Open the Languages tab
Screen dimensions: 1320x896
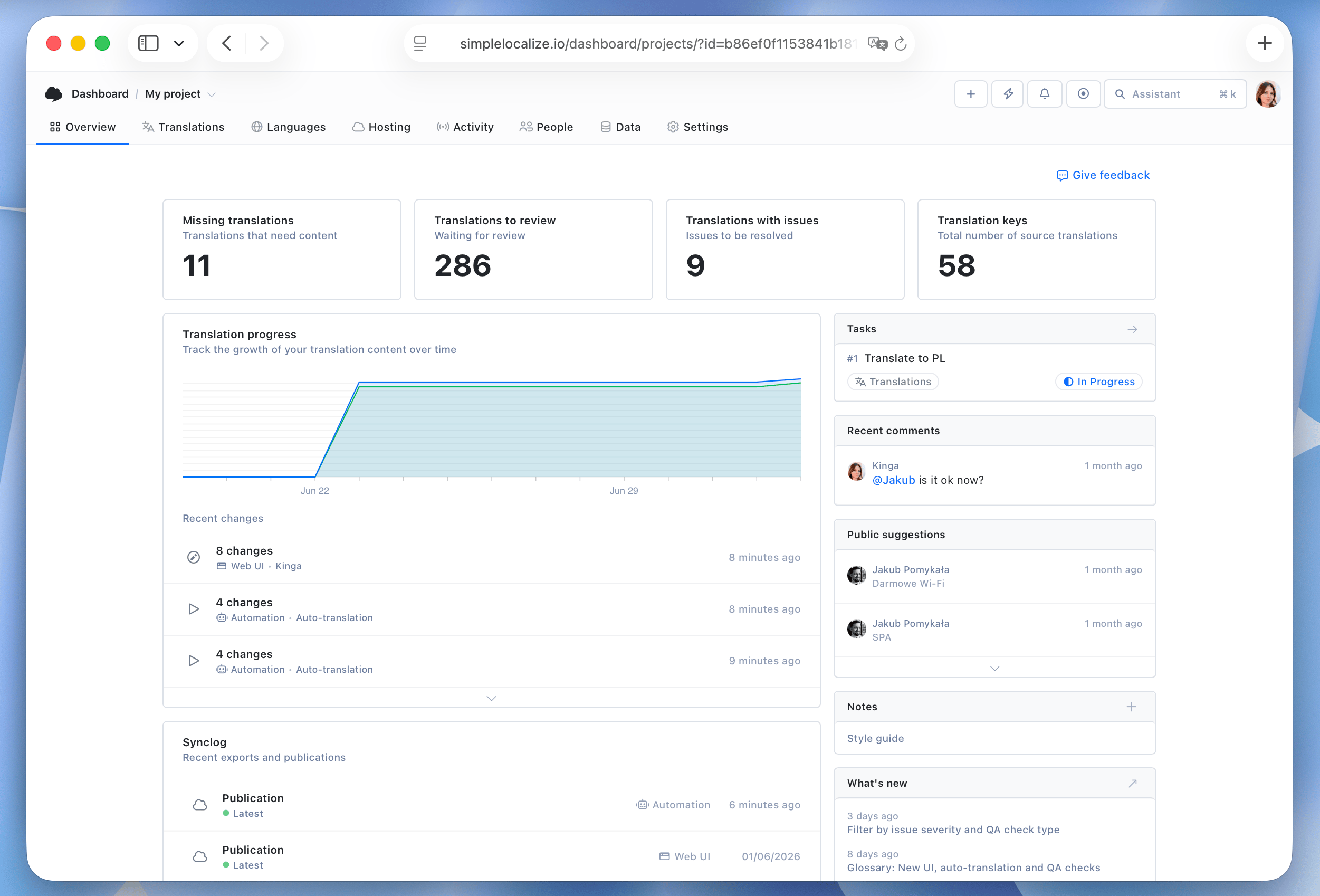pos(289,127)
